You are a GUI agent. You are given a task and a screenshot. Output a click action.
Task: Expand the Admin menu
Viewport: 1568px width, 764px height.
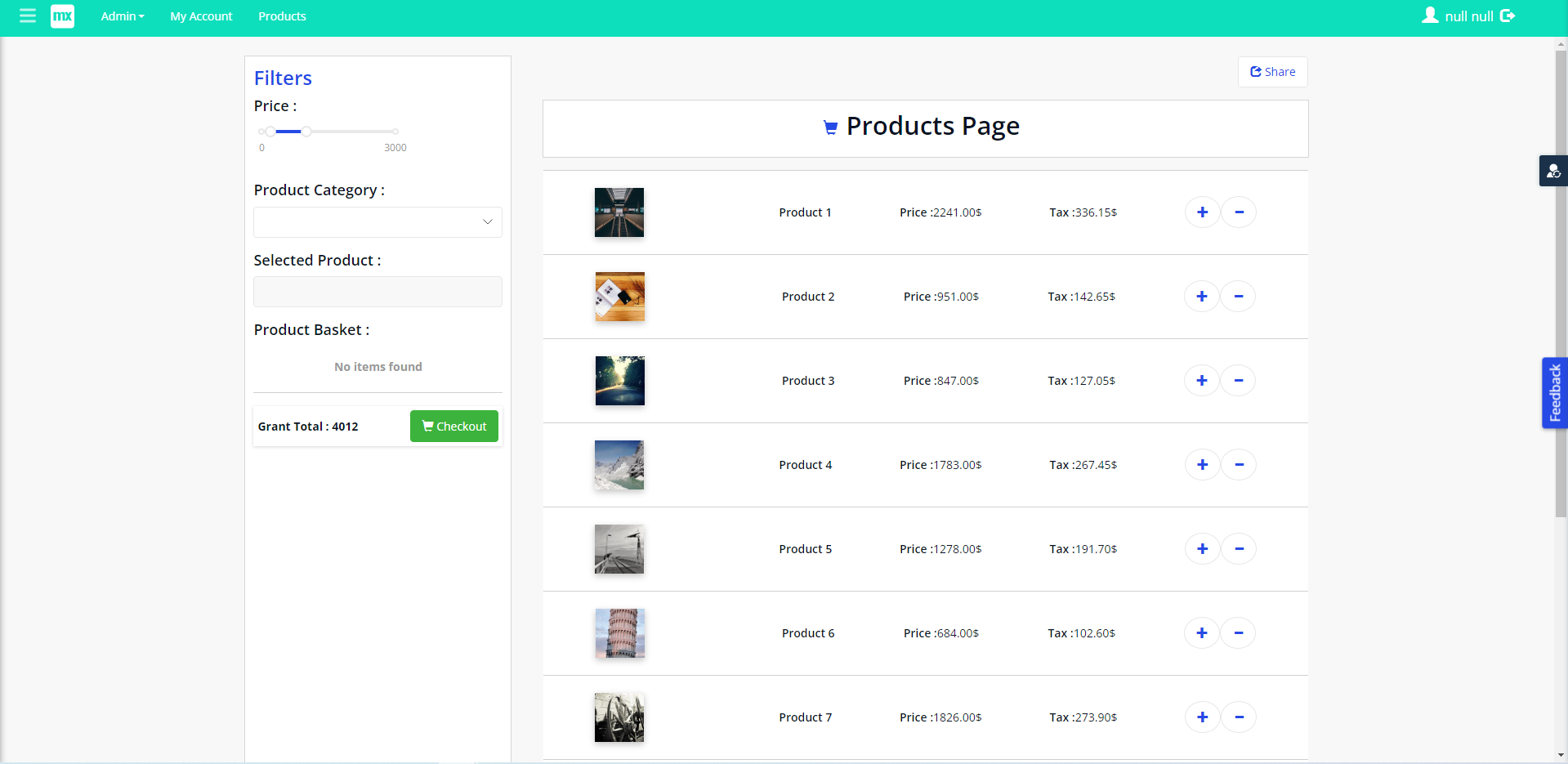122,16
